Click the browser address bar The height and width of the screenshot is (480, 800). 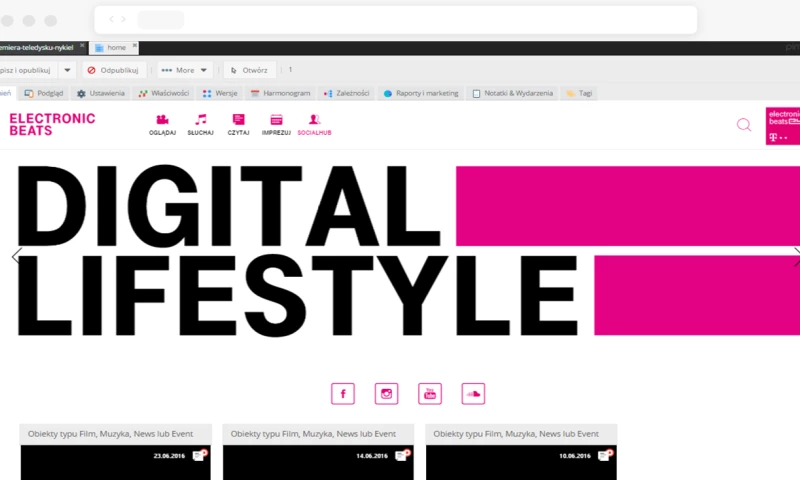coord(395,20)
